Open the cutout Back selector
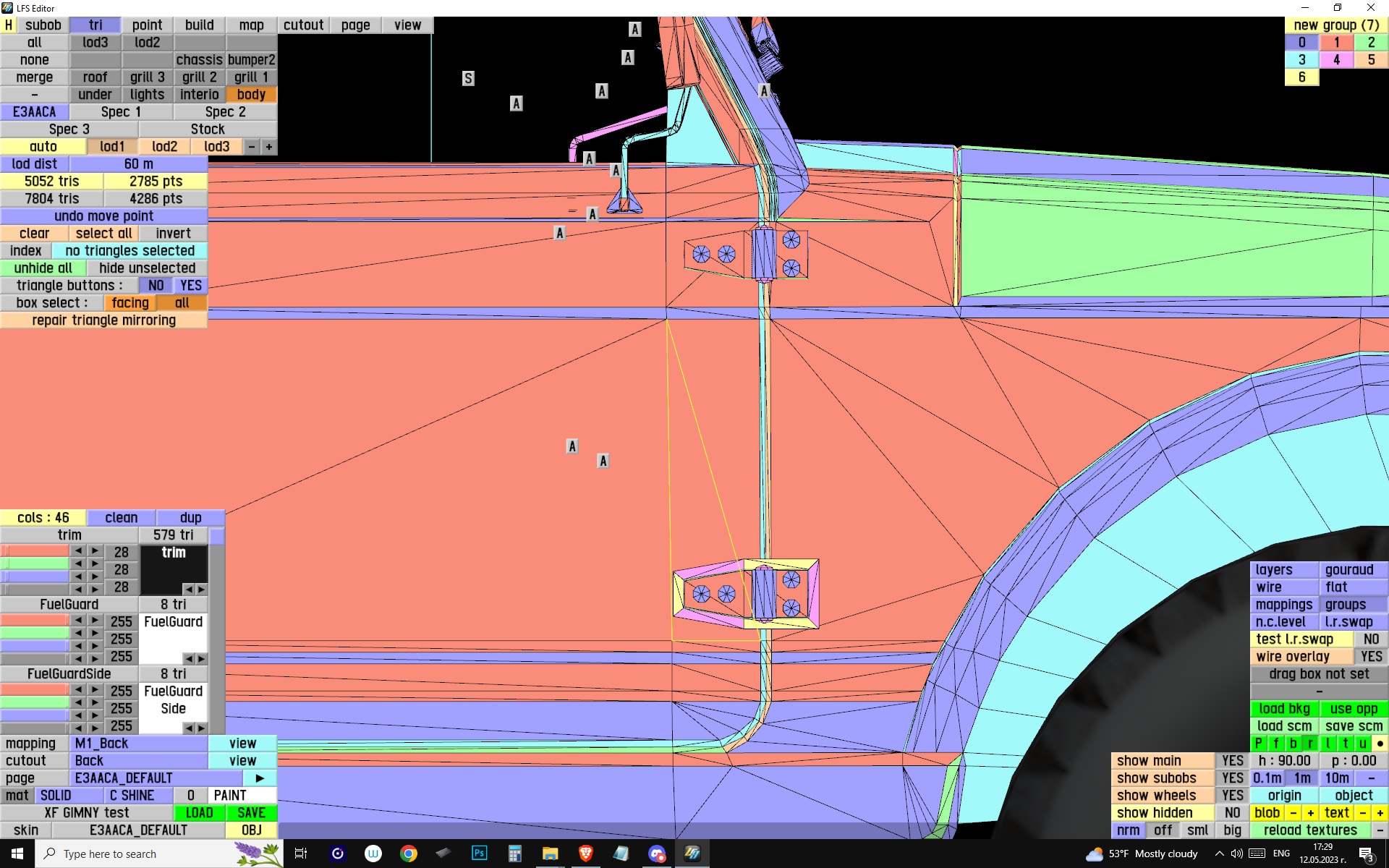This screenshot has width=1389, height=868. [x=139, y=761]
